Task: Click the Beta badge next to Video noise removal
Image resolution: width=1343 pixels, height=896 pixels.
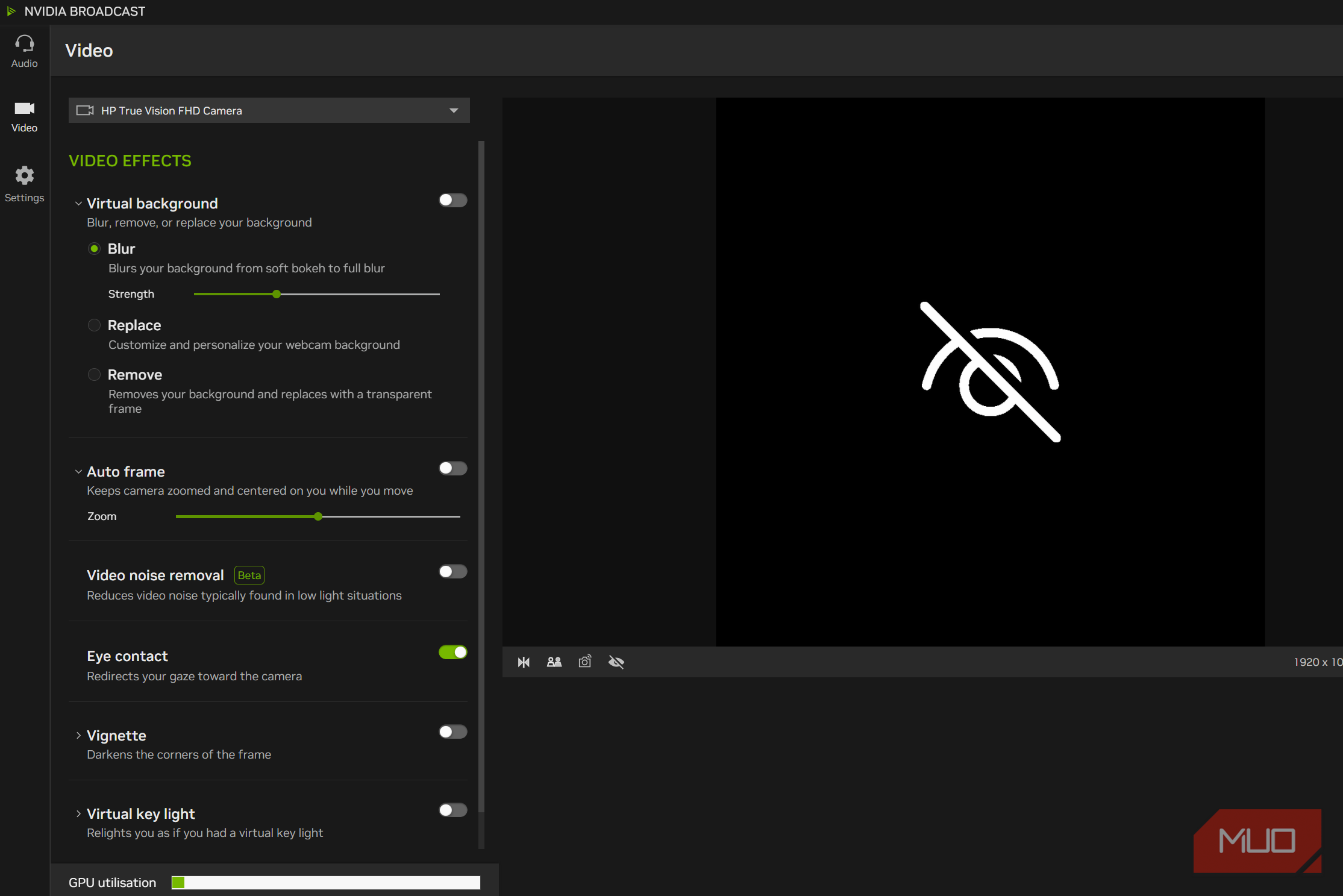Action: (249, 575)
